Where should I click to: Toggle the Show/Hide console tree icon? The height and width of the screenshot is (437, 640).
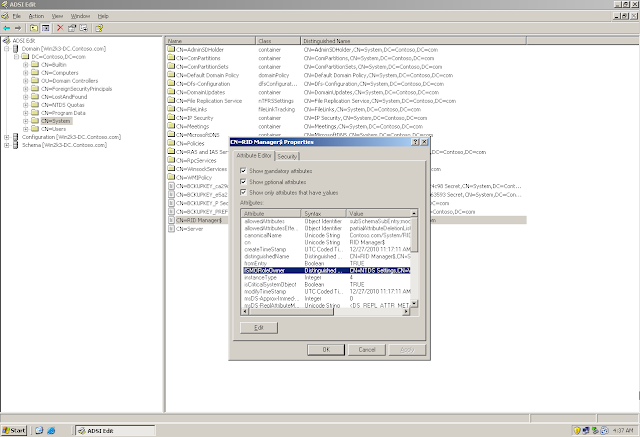click(46, 28)
